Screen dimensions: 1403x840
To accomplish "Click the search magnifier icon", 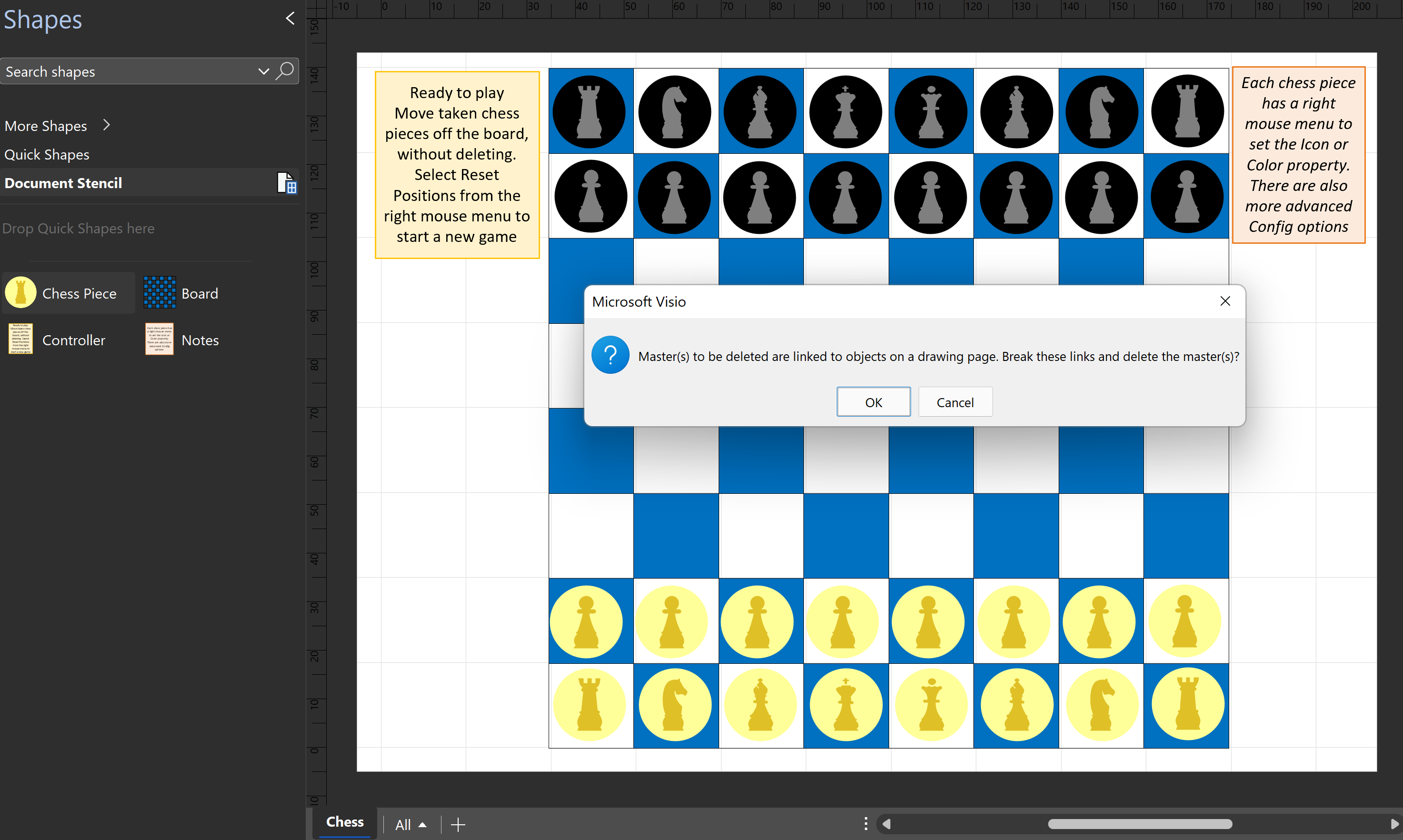I will (x=285, y=71).
